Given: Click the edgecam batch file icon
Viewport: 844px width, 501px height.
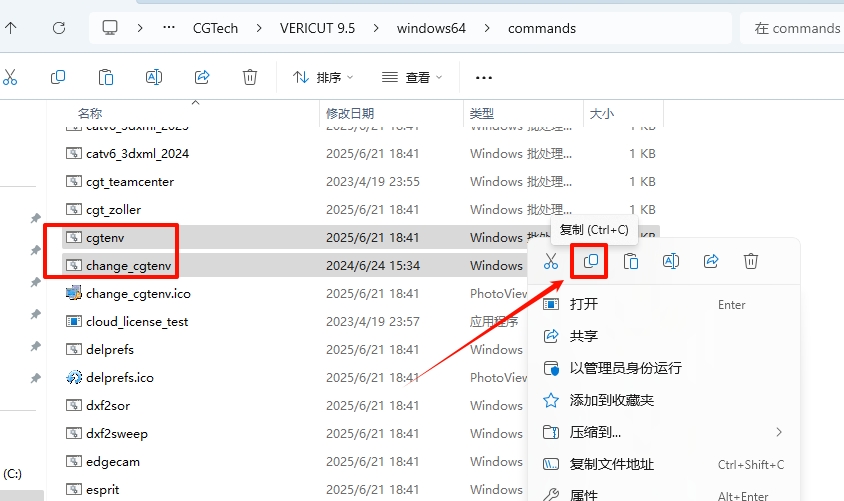Looking at the screenshot, I should [74, 461].
